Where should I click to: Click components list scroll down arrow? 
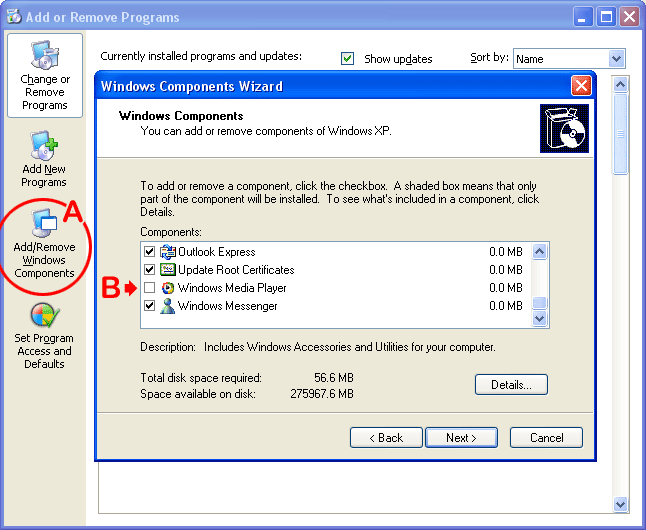pyautogui.click(x=540, y=319)
